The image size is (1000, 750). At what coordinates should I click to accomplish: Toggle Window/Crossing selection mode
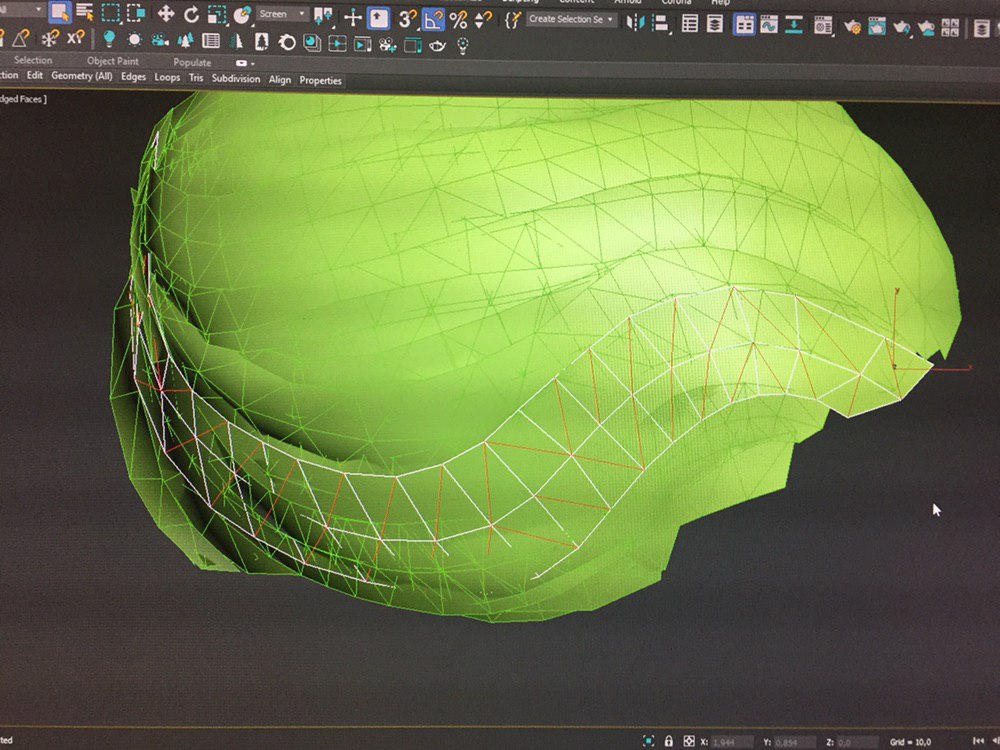136,13
